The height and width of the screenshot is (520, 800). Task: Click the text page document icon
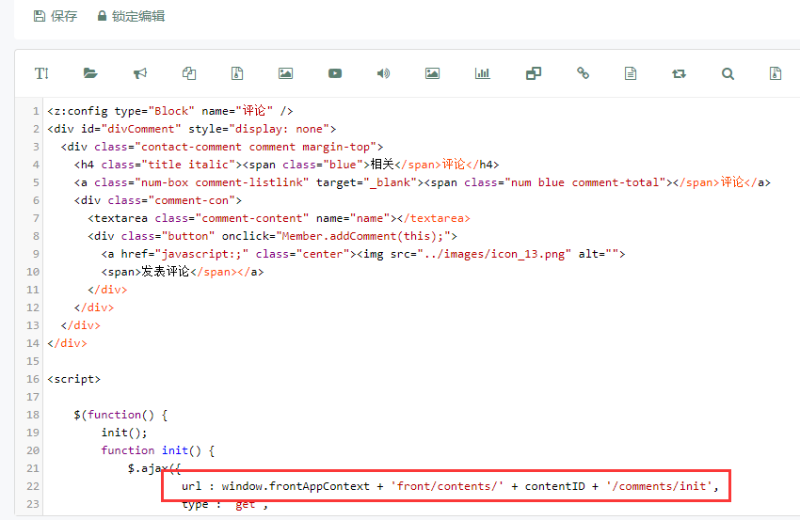[x=631, y=73]
